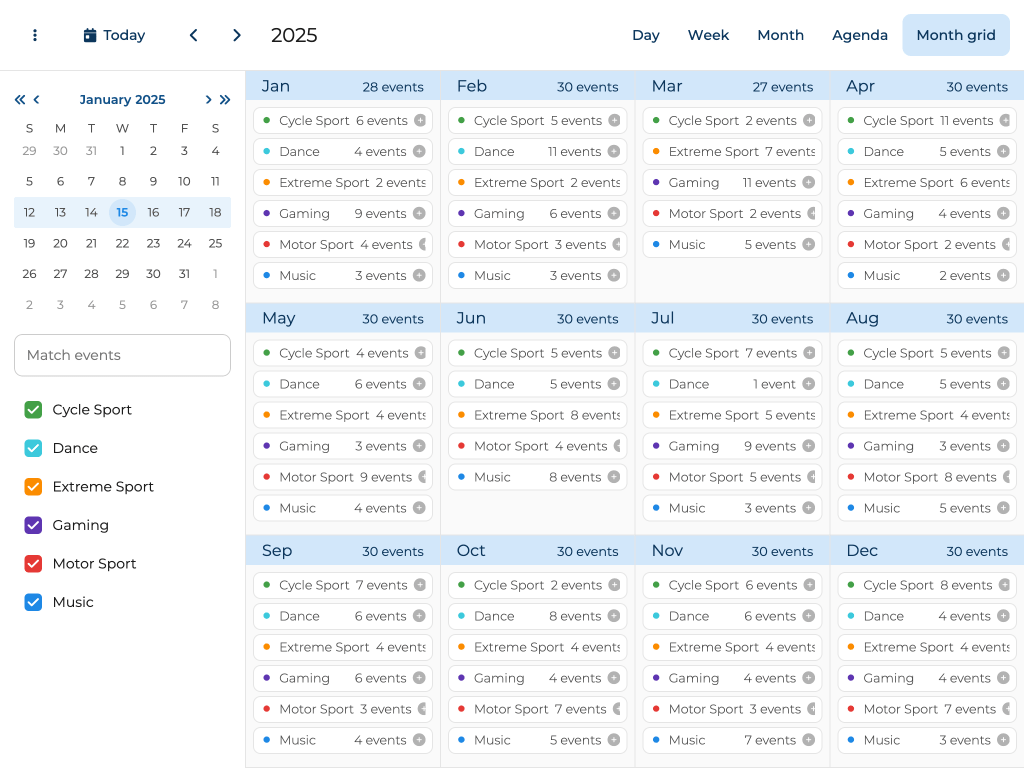Jump forward one year in mini calendar
The image size is (1024, 768).
[x=225, y=100]
